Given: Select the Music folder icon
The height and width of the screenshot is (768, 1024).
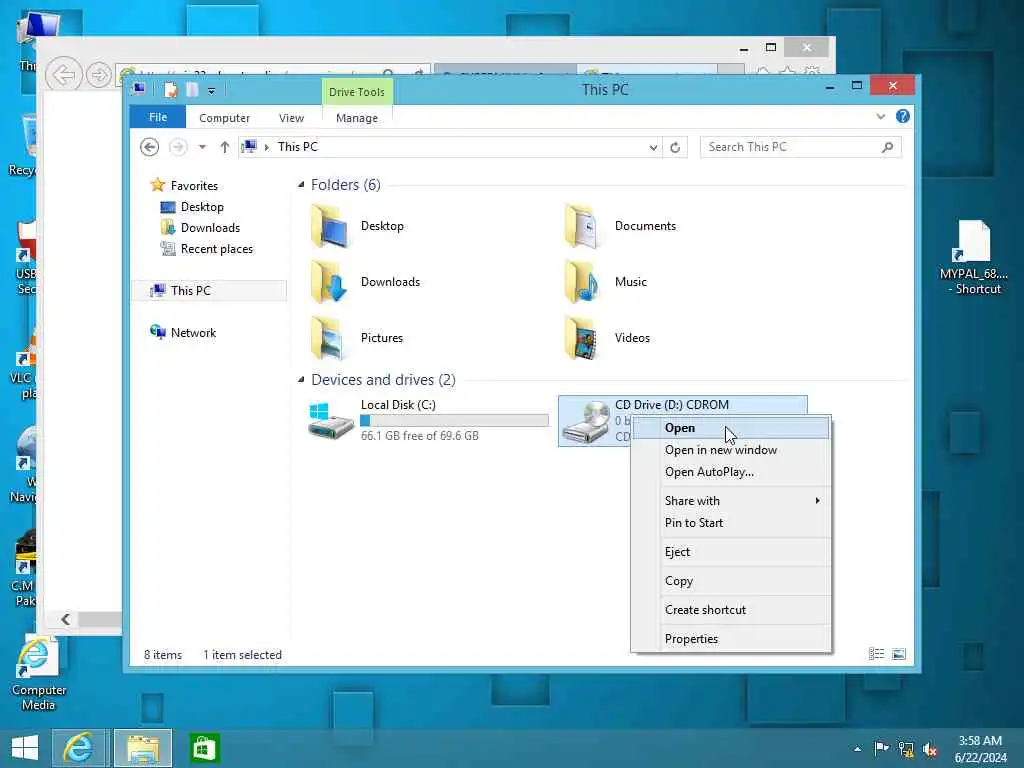Looking at the screenshot, I should (x=582, y=281).
